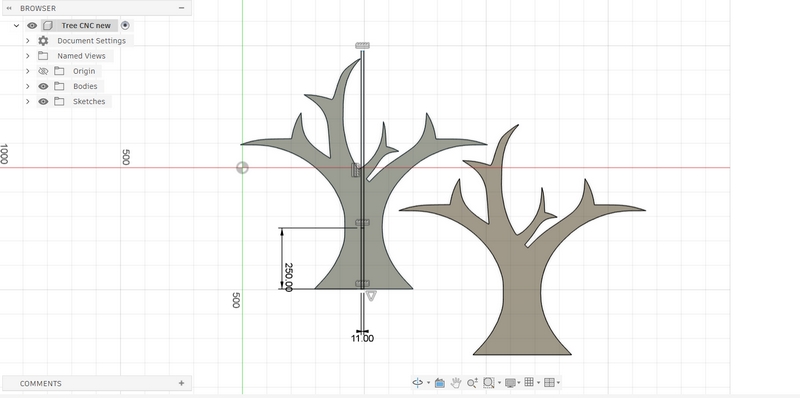Add a comment with the plus button

[x=181, y=383]
